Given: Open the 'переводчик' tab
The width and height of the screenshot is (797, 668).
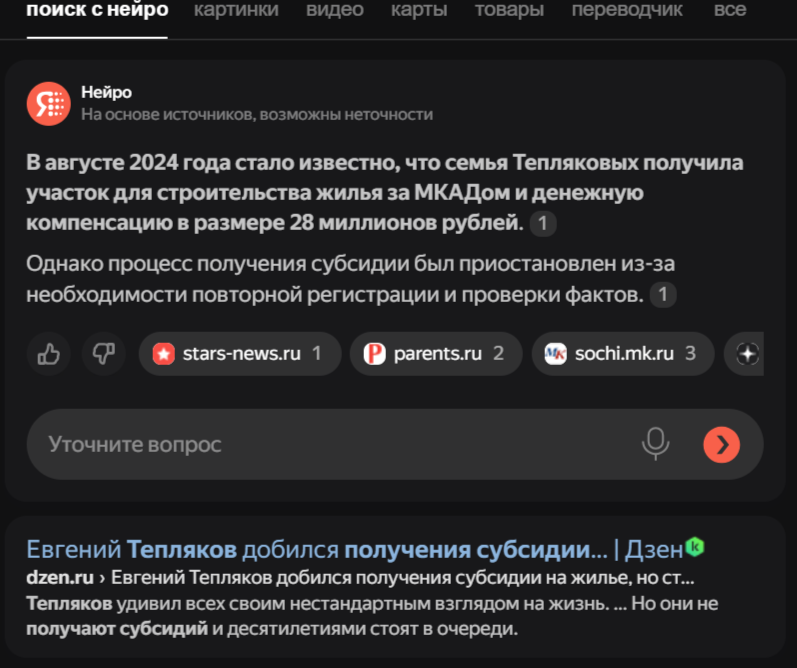Looking at the screenshot, I should point(627,10).
